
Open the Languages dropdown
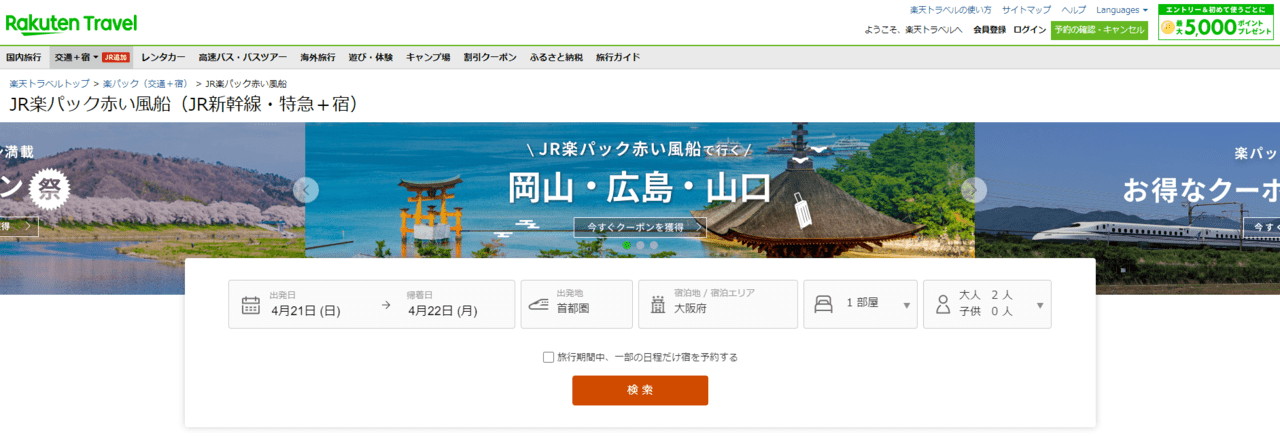click(1121, 10)
